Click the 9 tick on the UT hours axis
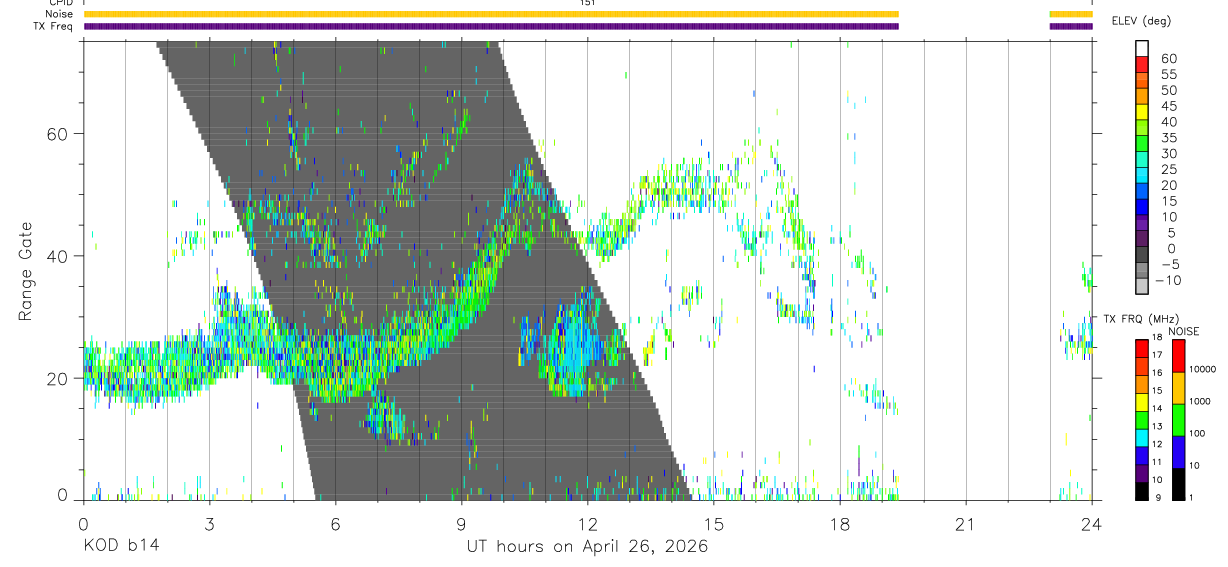 [x=462, y=524]
